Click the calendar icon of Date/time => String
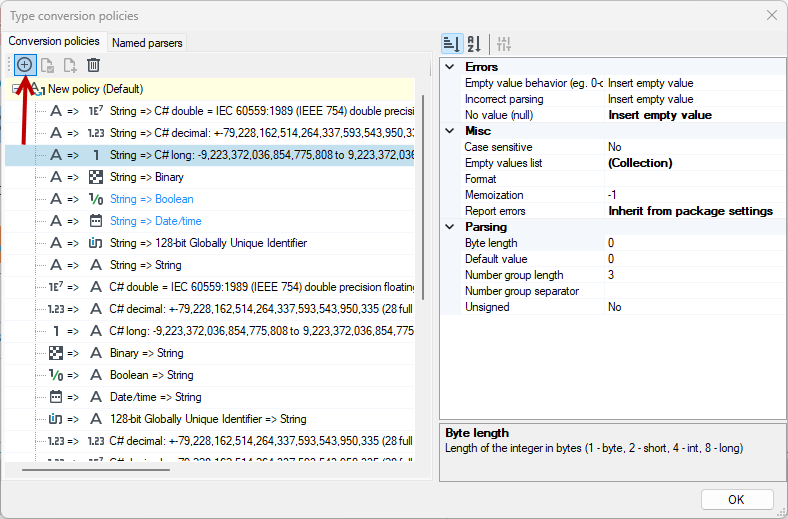Screen dimensions: 788x519 pos(56,397)
